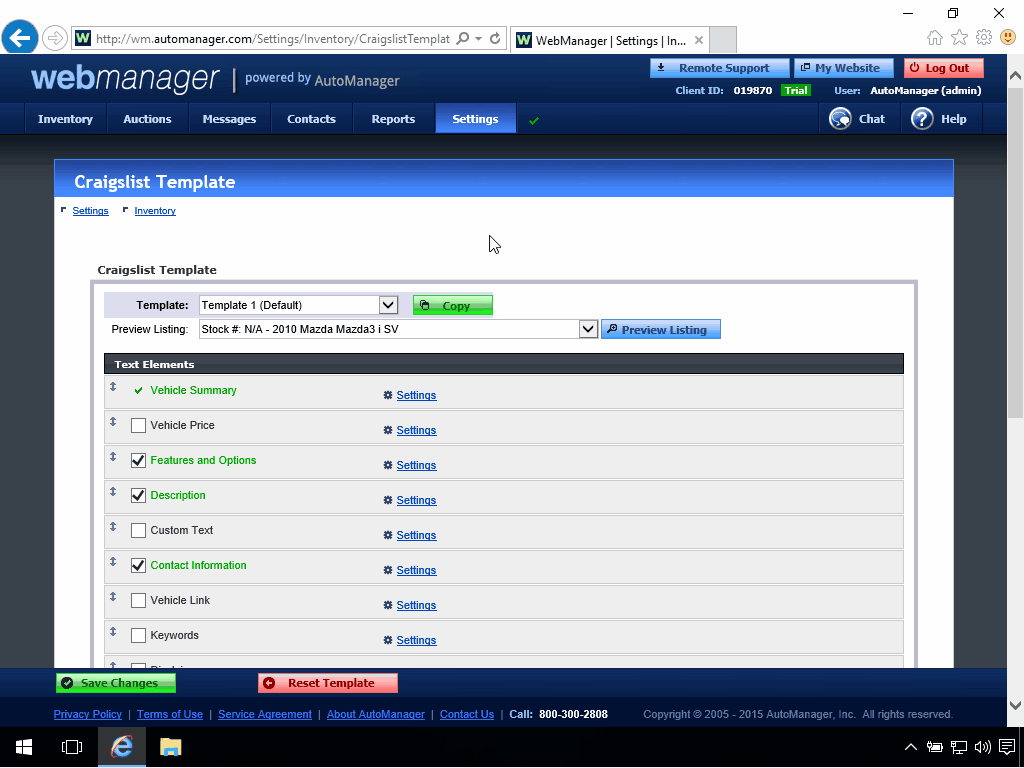Open My Website button

tap(844, 68)
